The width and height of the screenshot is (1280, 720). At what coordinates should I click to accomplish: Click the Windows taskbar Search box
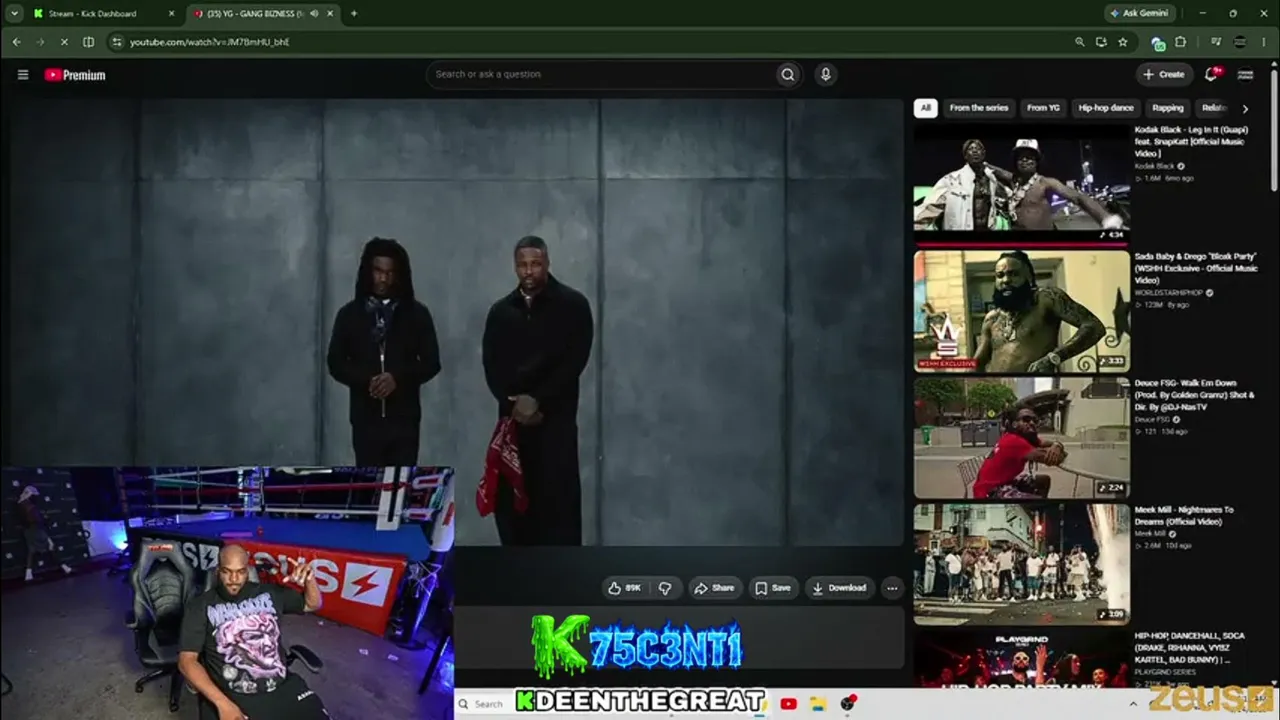(487, 704)
